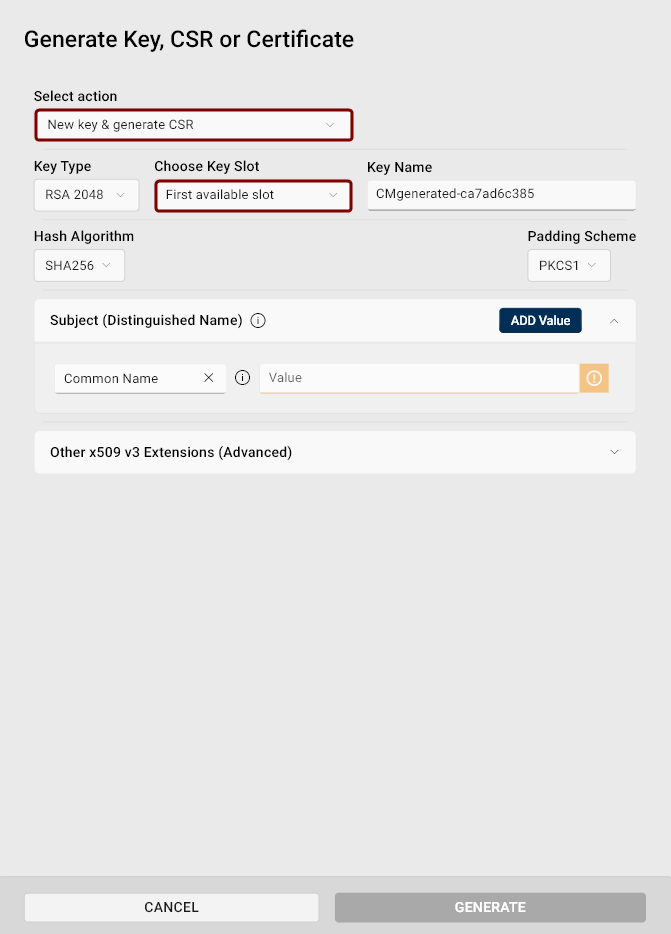Image resolution: width=671 pixels, height=934 pixels.
Task: Expand Other x509 v3 Extensions (Advanced)
Action: pyautogui.click(x=335, y=452)
